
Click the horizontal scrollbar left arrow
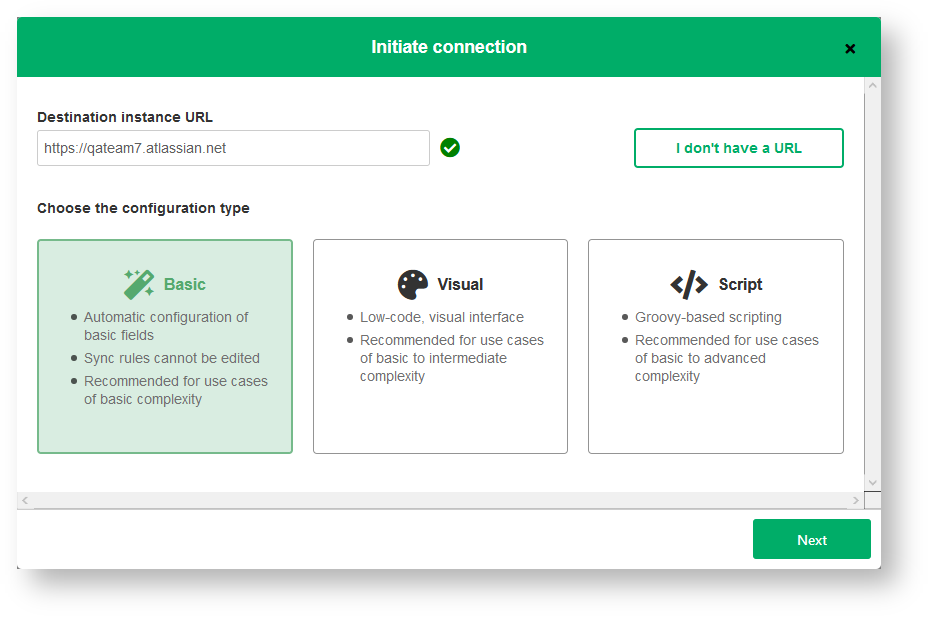(25, 500)
